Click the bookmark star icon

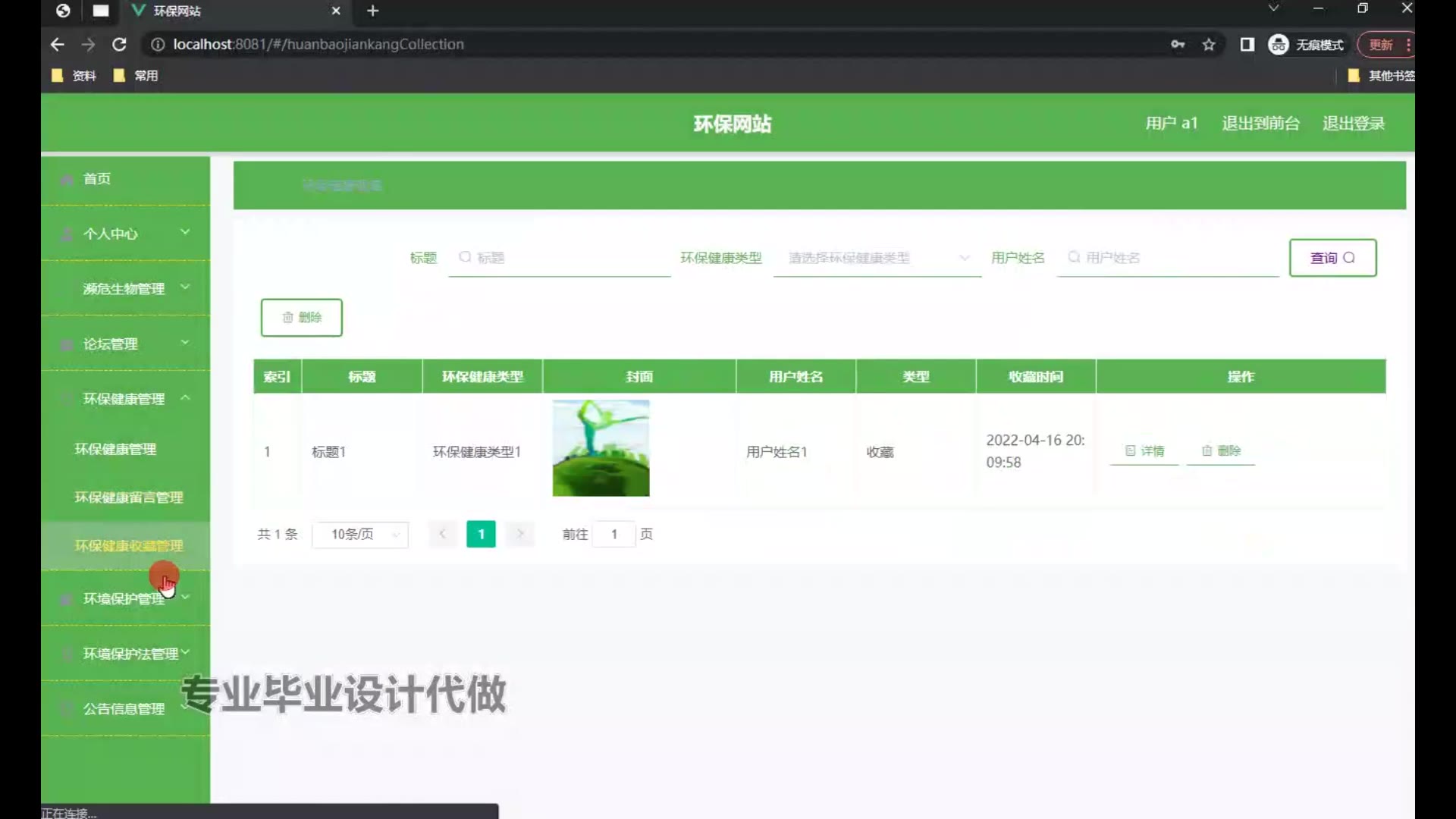tap(1209, 45)
